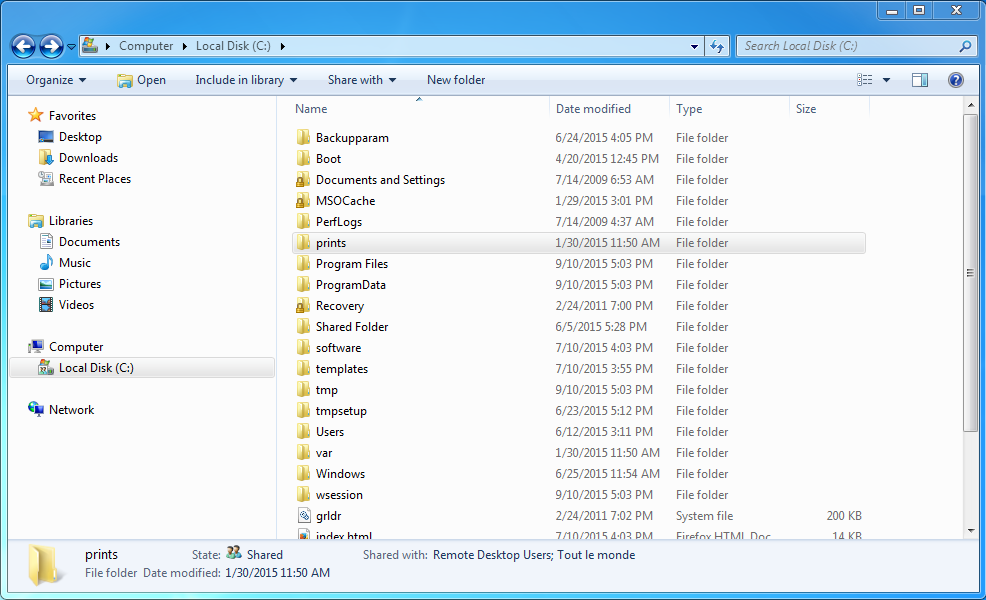986x600 pixels.
Task: Open Help with the question mark icon
Action: pos(955,79)
